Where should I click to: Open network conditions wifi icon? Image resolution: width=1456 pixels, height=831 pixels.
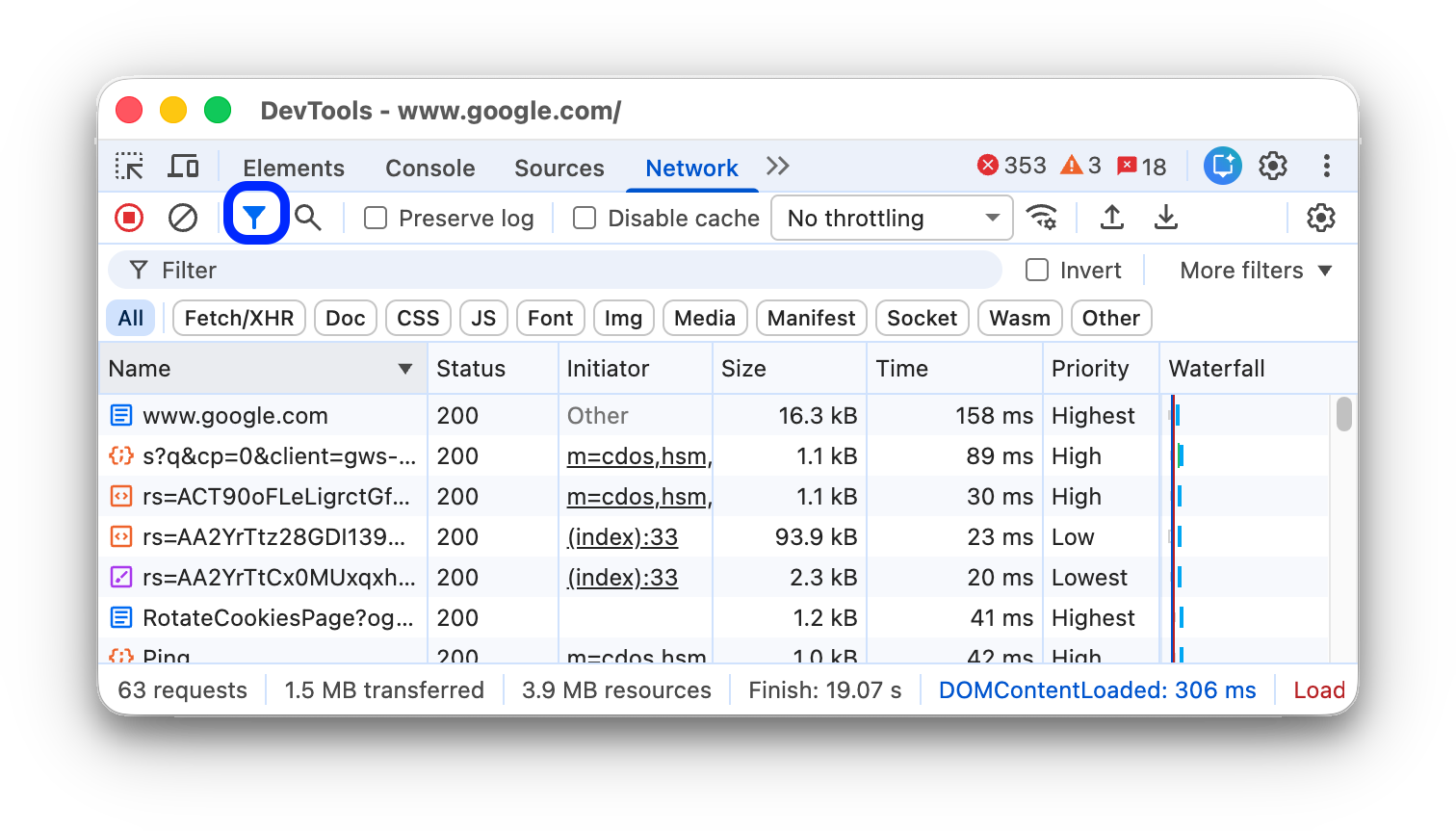(1042, 218)
